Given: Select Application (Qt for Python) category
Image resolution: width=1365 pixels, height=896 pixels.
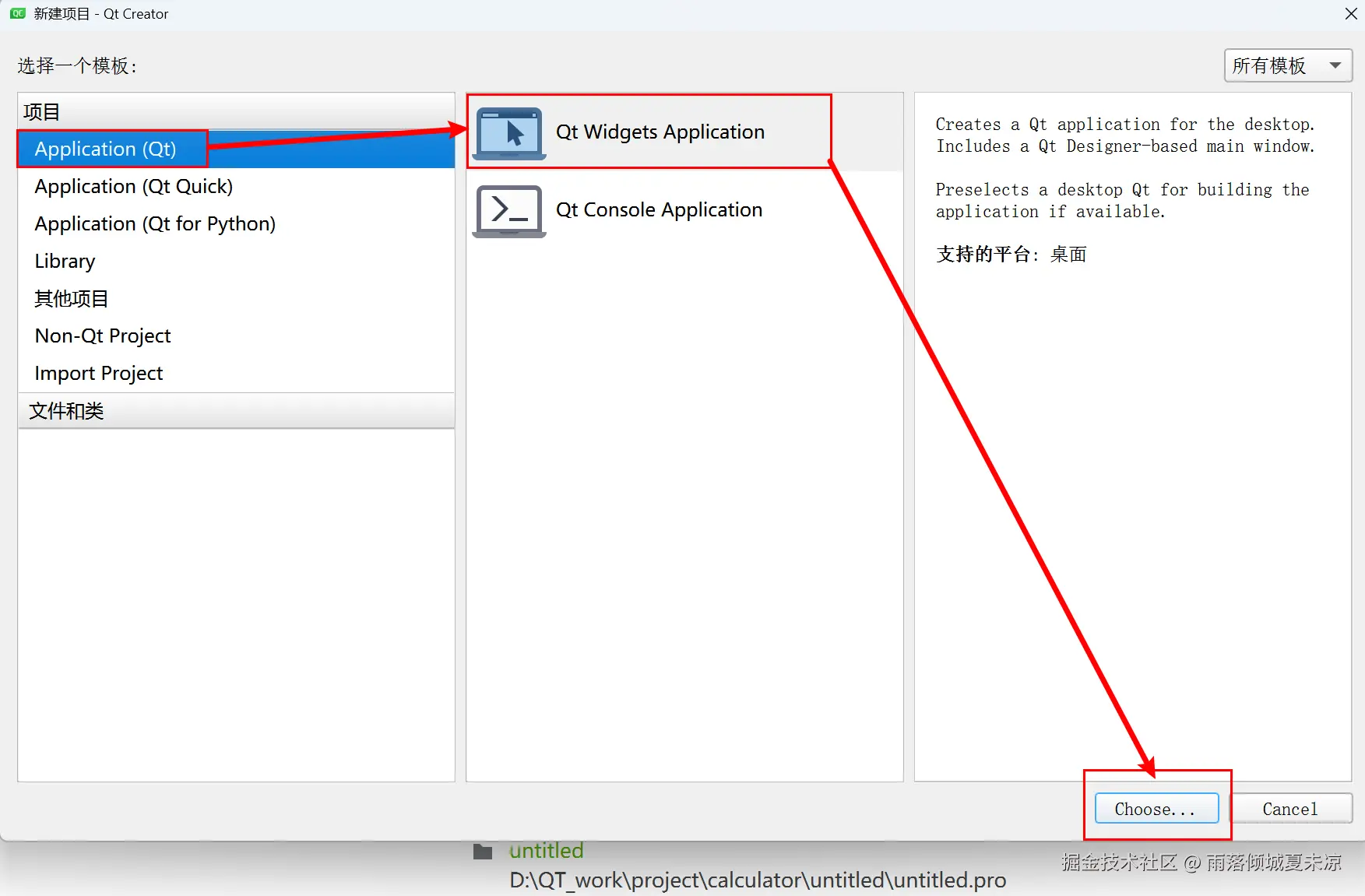Looking at the screenshot, I should pos(236,223).
